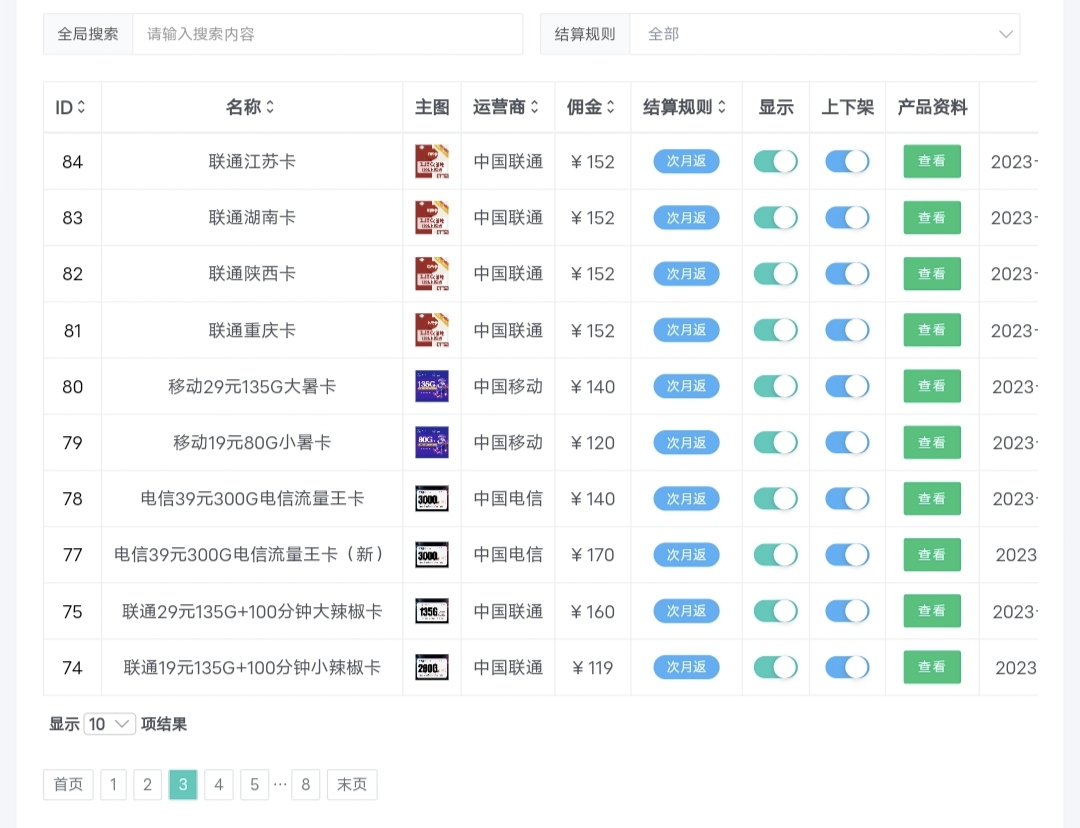Sort by the 运营商 column header
The height and width of the screenshot is (828, 1080).
click(507, 107)
